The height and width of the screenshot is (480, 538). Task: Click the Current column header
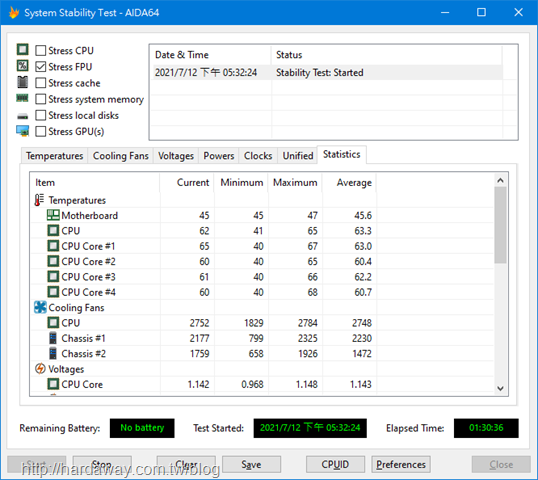click(187, 182)
